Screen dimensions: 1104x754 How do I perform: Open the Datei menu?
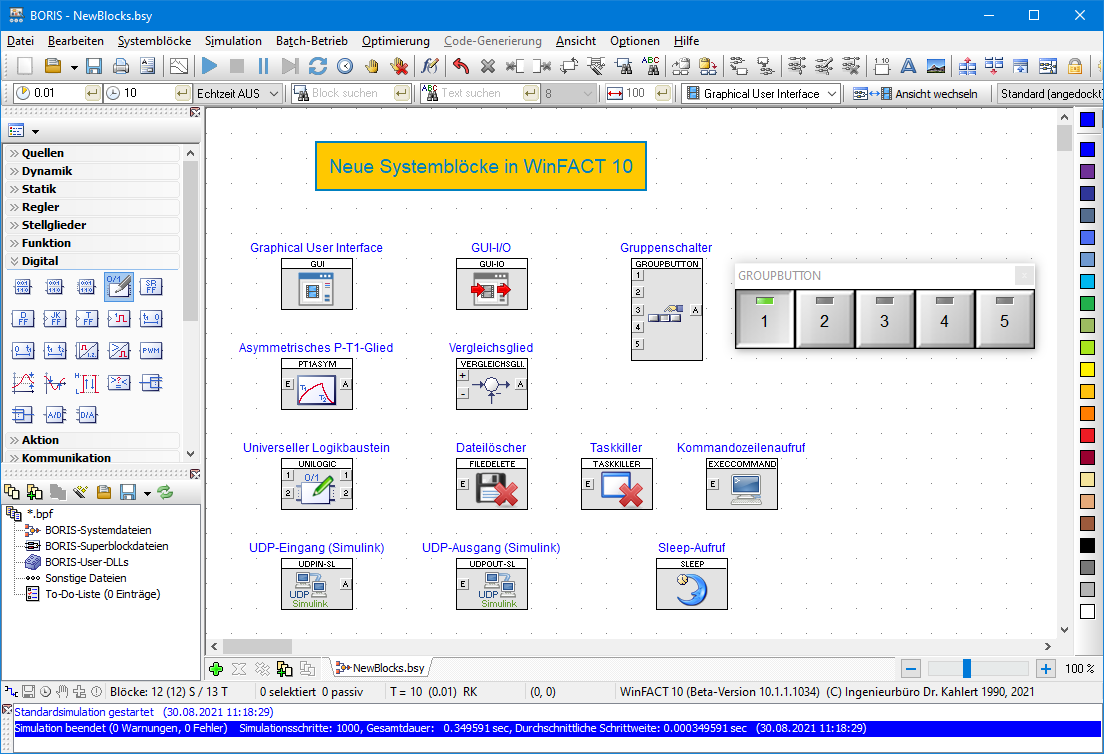tap(20, 41)
